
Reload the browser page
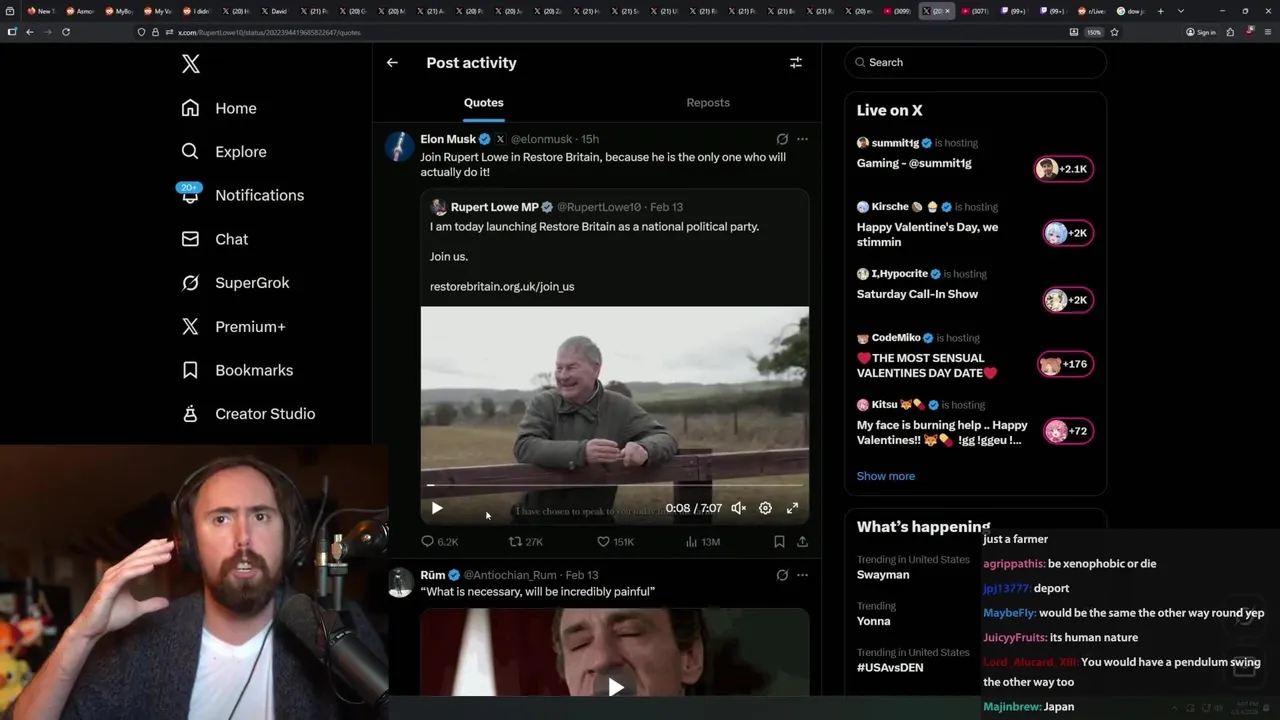pos(66,32)
